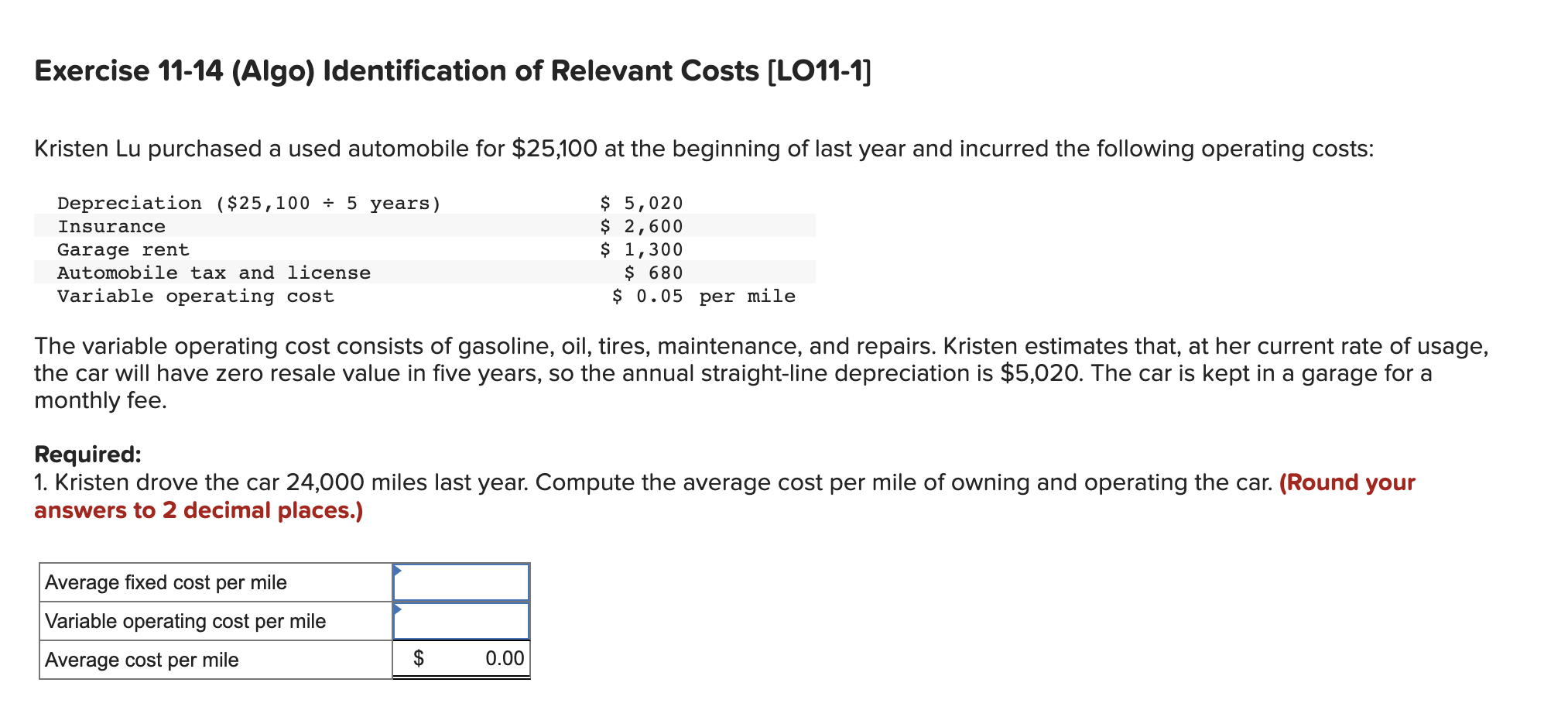Click the '$ 5,020' depreciation value
Screen dimensions: 1568x717
pyautogui.click(x=642, y=203)
